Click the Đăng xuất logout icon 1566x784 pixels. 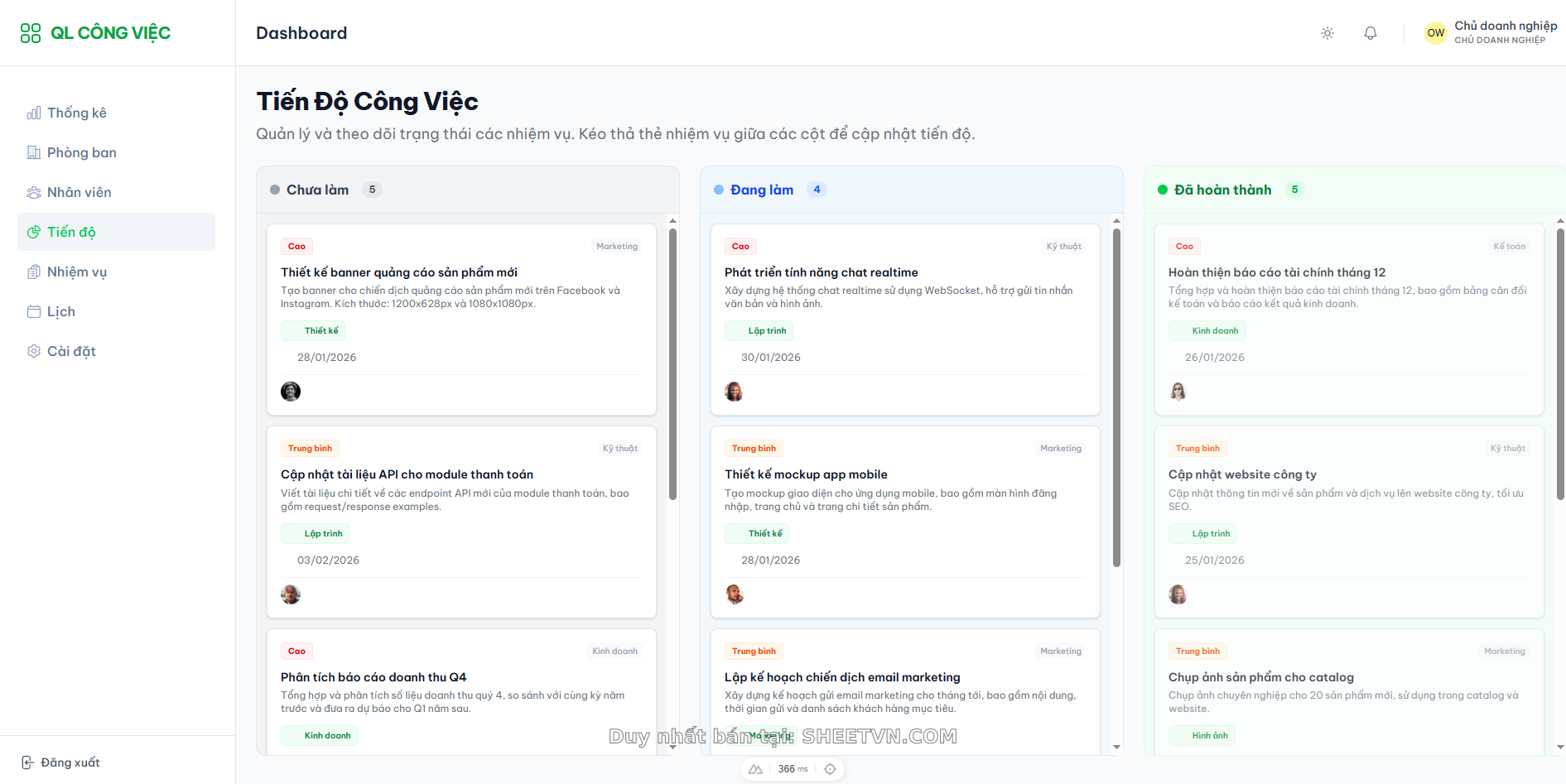[x=28, y=762]
